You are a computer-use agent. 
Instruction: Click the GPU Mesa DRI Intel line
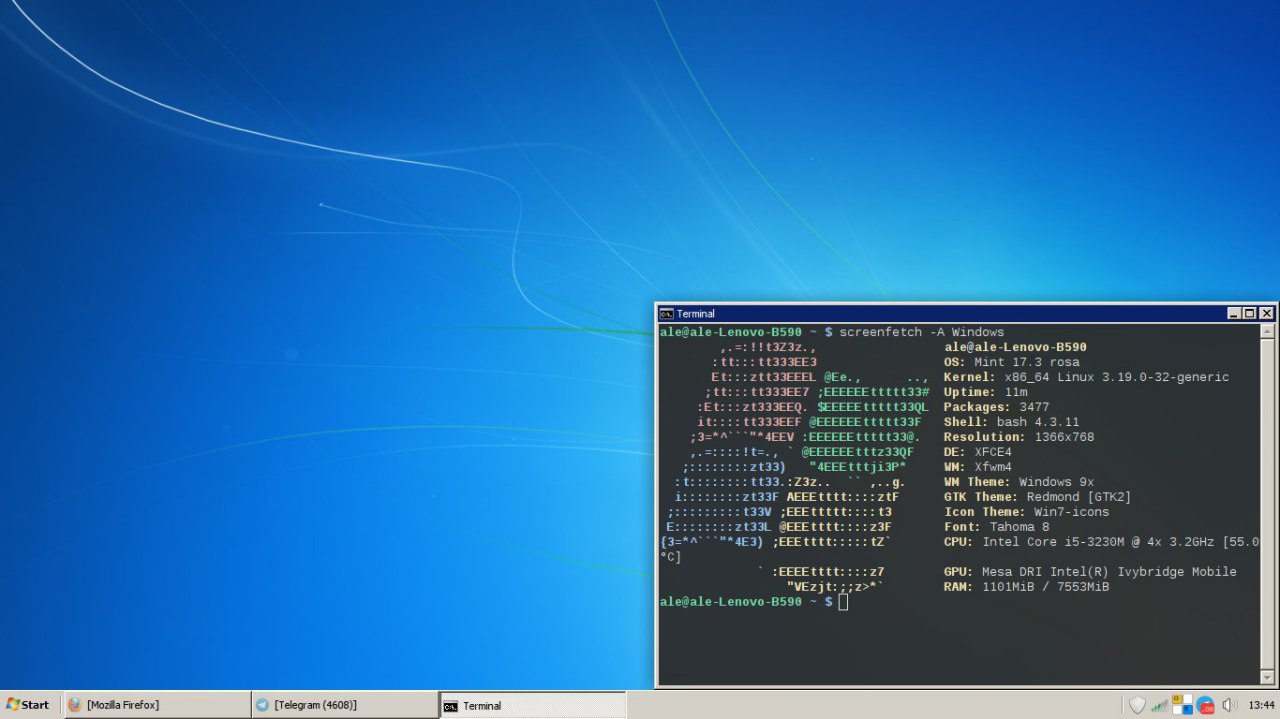(x=1090, y=572)
